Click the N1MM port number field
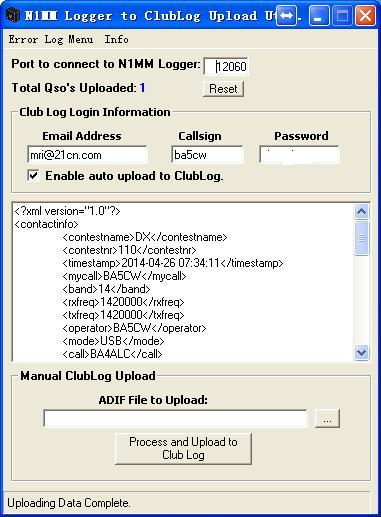 click(x=226, y=66)
